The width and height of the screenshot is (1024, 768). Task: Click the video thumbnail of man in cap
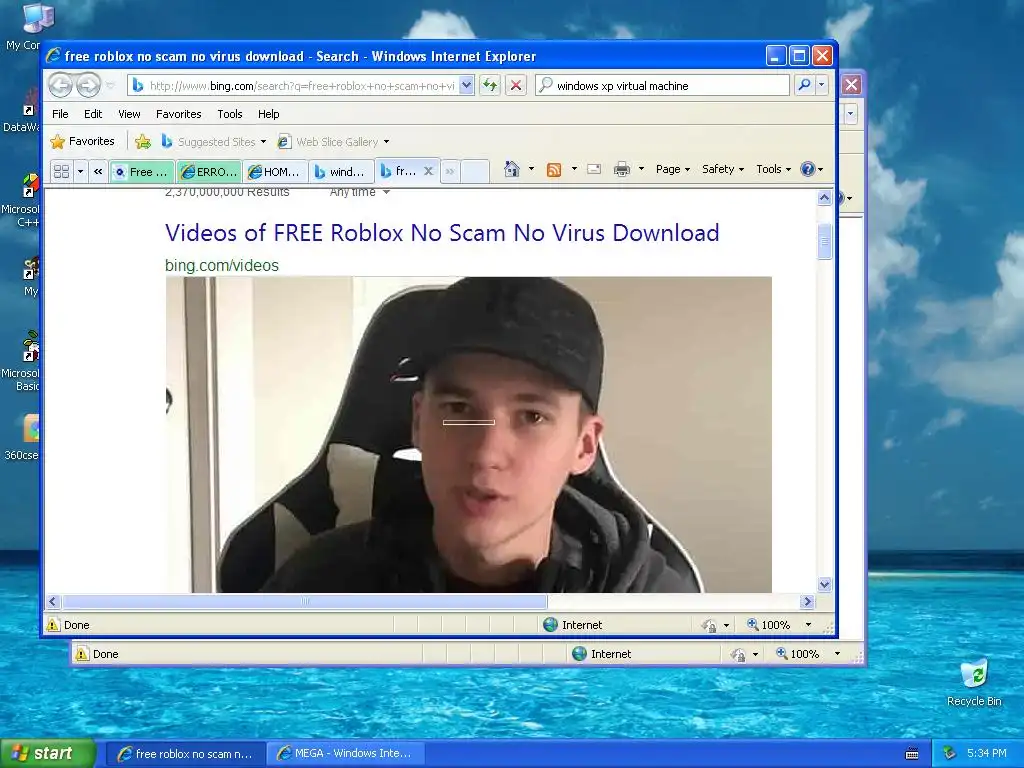(x=468, y=434)
